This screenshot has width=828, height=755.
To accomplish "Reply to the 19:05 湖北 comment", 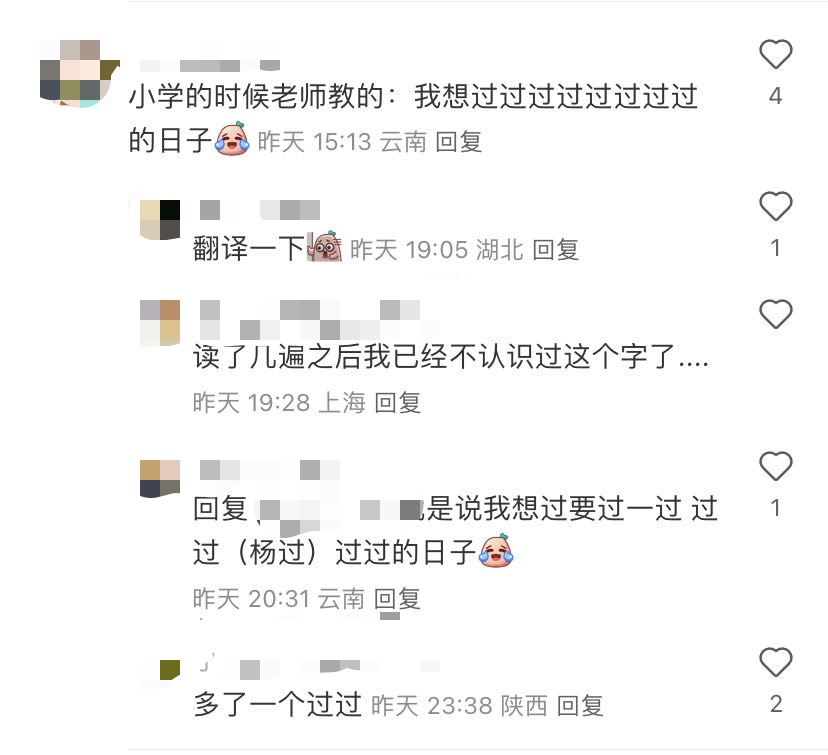I will [556, 250].
